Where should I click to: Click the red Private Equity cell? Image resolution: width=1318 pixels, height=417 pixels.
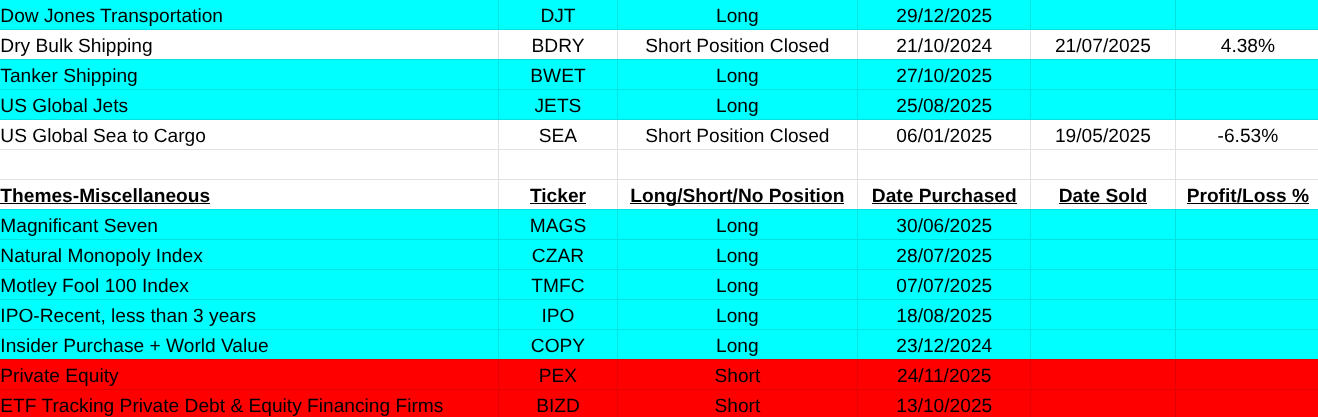click(60, 376)
